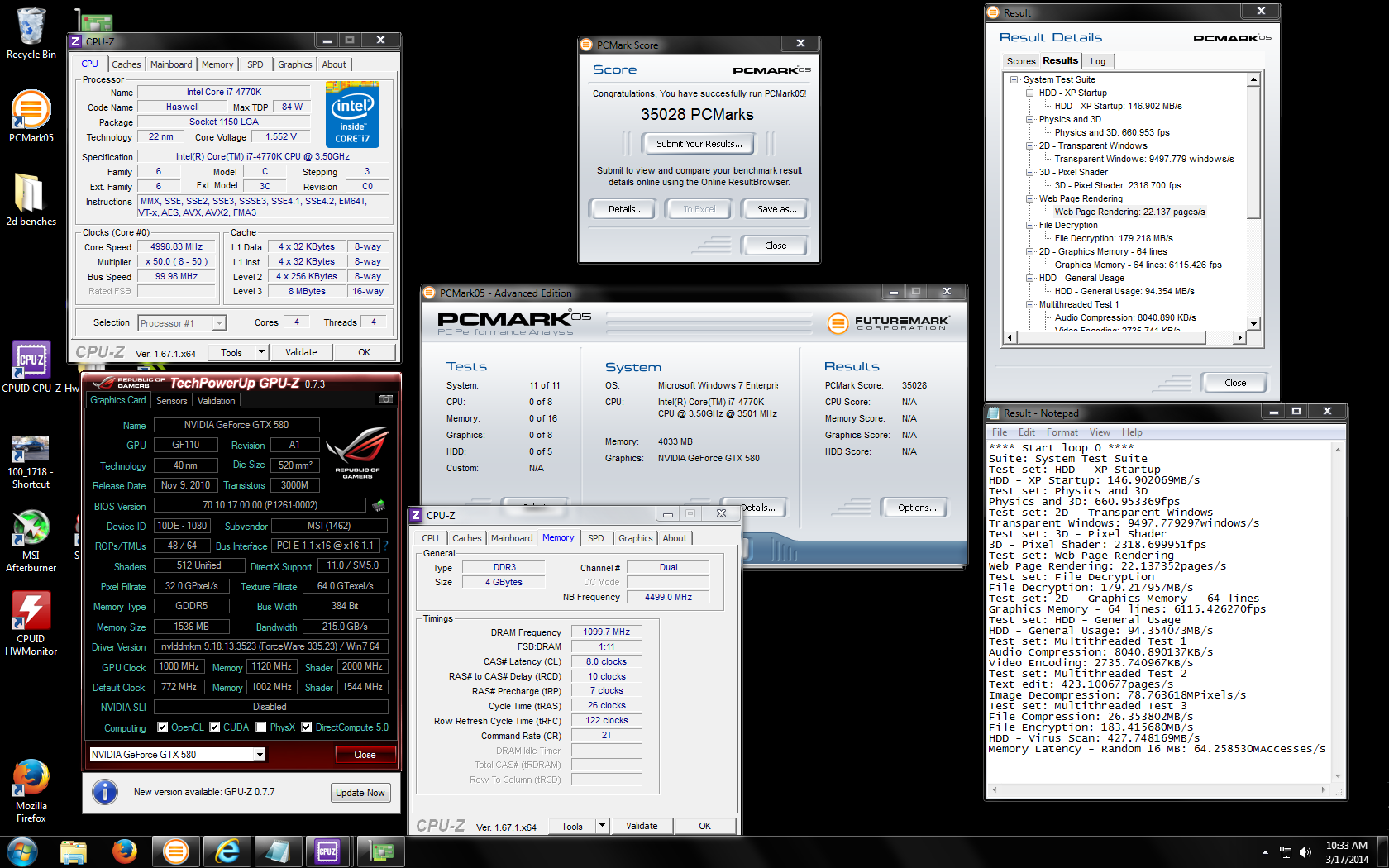Click the red Close button in GPU-Z

click(365, 755)
